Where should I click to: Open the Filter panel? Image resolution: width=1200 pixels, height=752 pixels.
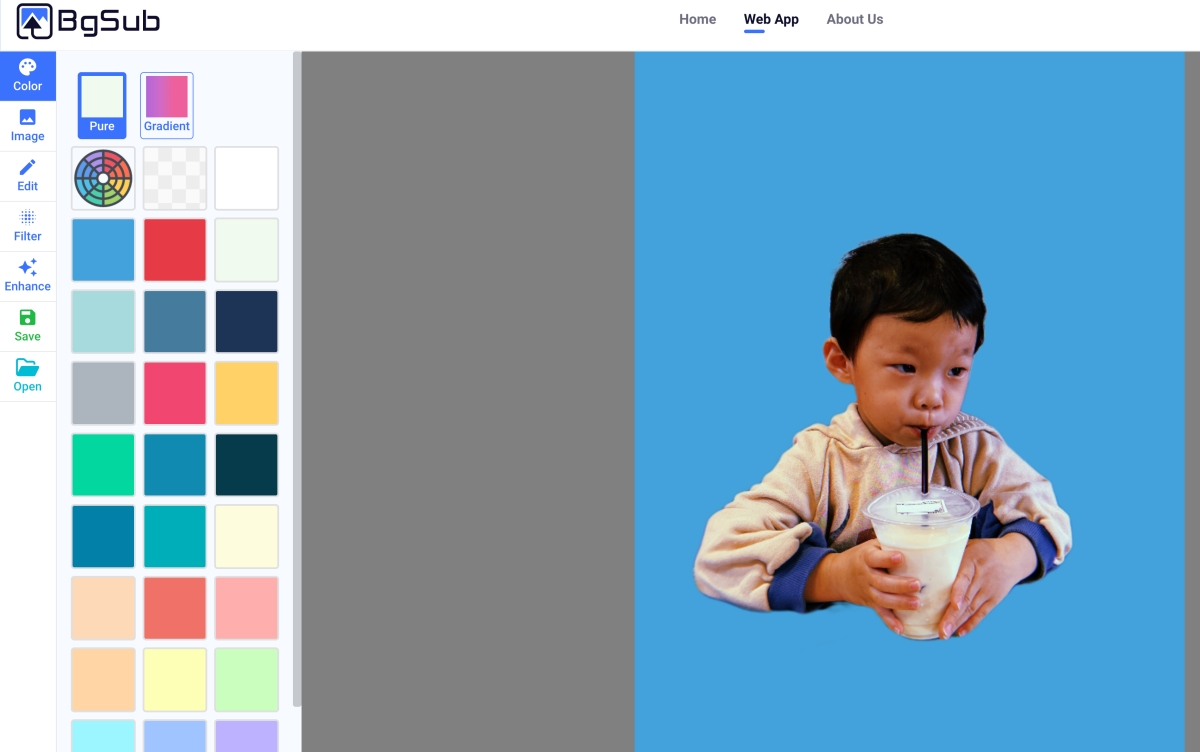[28, 226]
